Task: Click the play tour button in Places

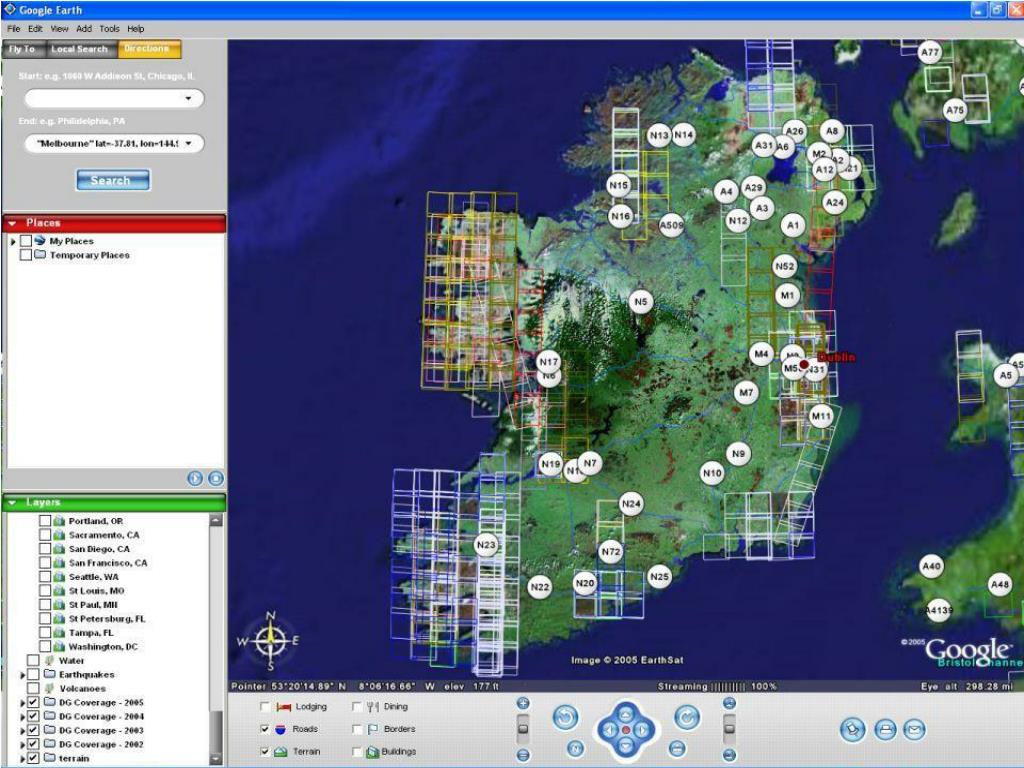Action: click(x=195, y=478)
